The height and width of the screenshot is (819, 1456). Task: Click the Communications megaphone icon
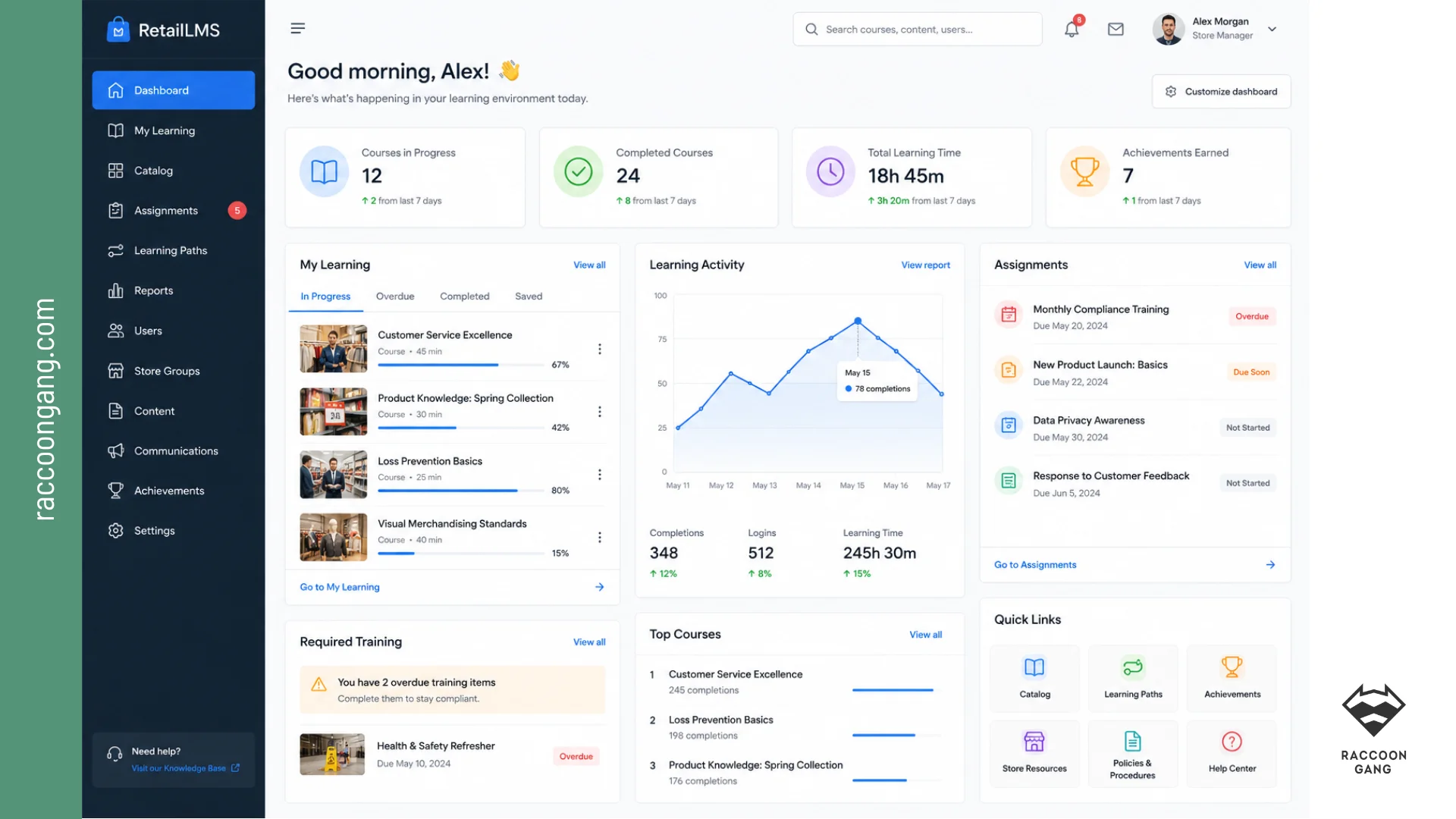coord(115,451)
